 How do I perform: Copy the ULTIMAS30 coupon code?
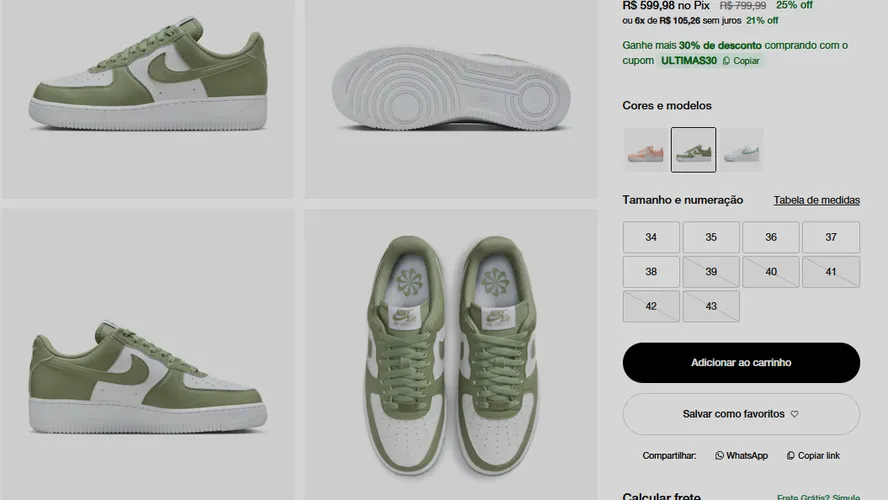click(741, 61)
